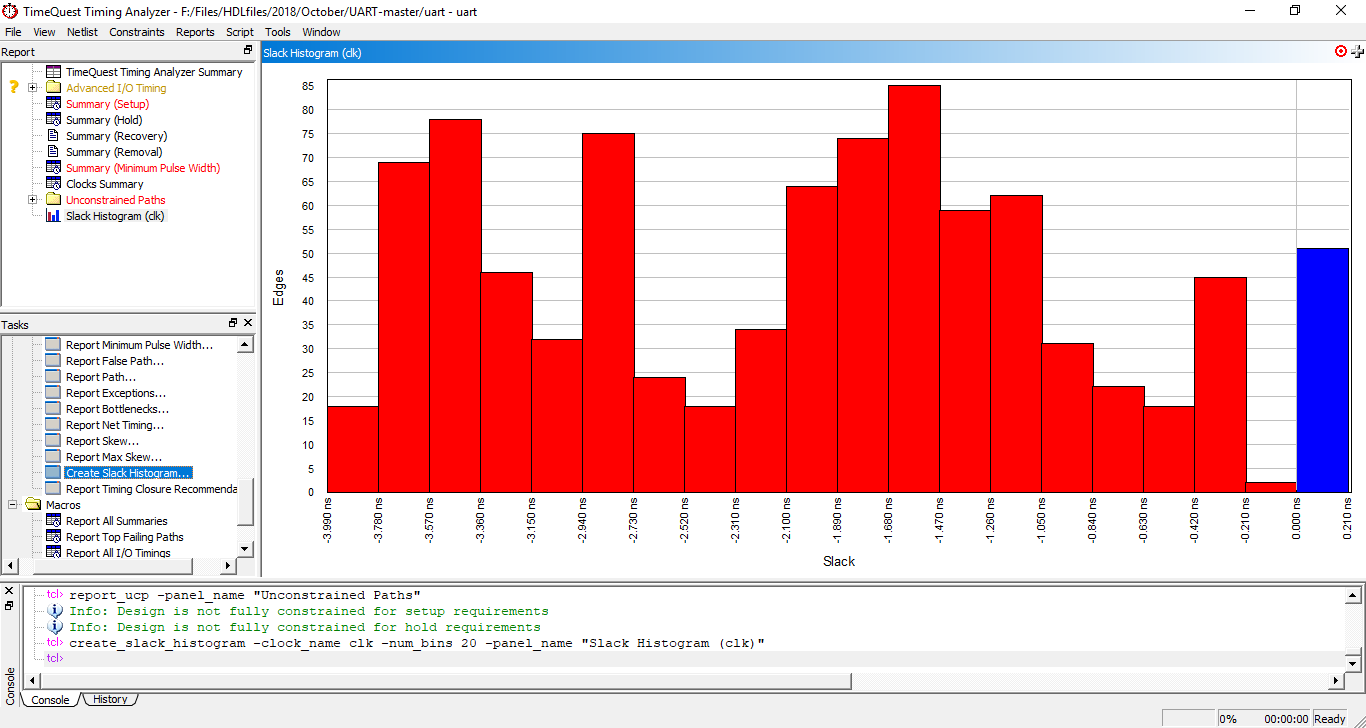Float the Report panel with its undock icon

click(x=248, y=50)
